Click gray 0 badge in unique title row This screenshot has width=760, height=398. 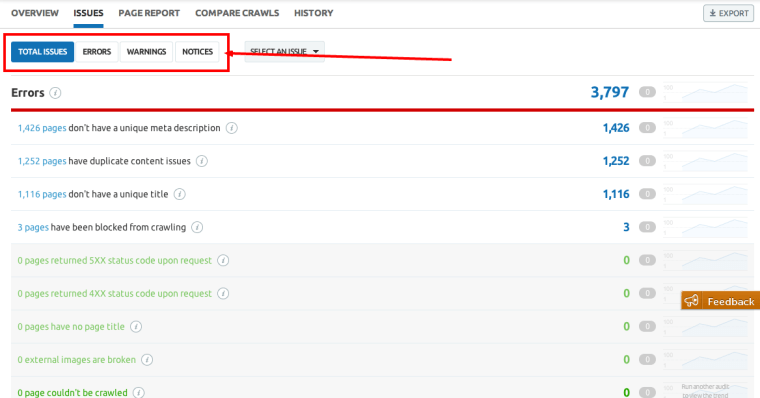coord(647,194)
